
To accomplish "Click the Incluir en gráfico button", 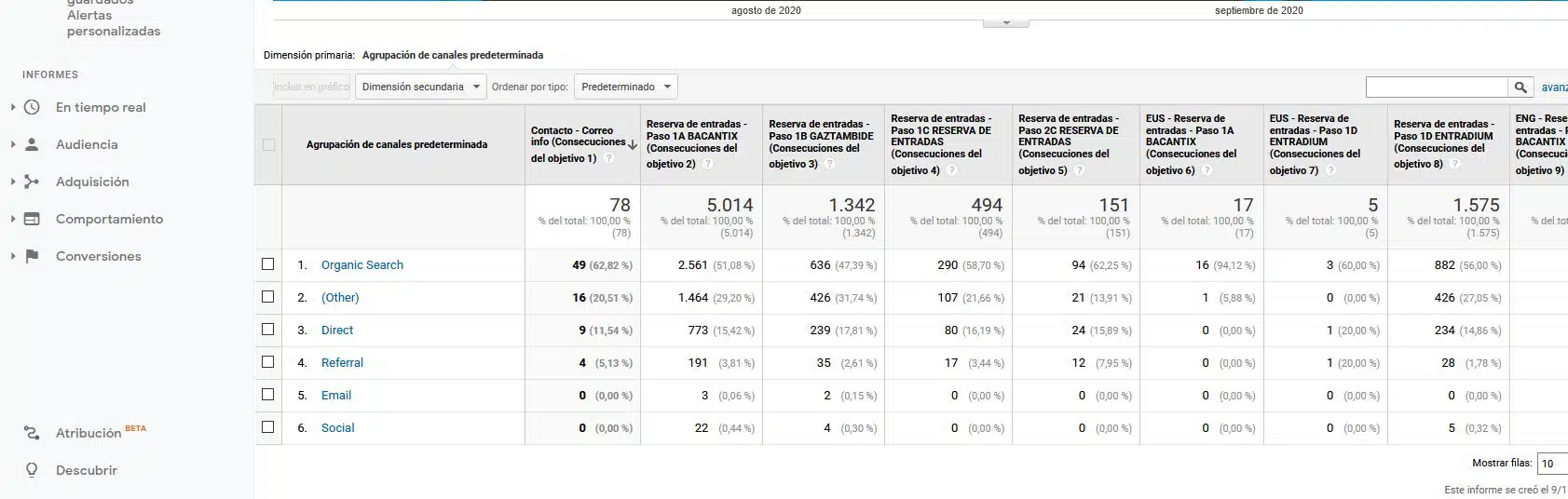I will click(x=311, y=87).
